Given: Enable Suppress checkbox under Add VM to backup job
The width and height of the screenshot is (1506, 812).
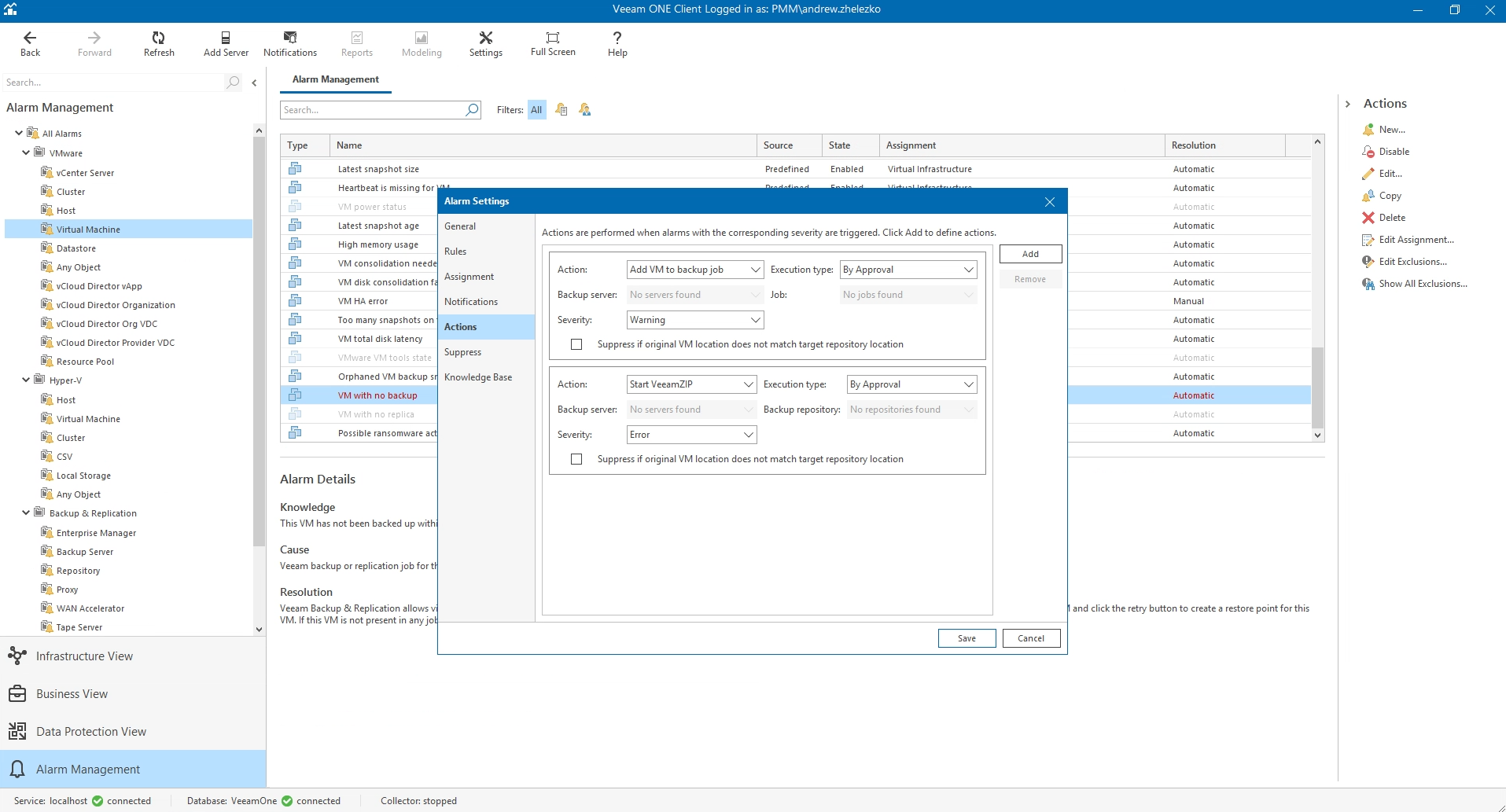Looking at the screenshot, I should click(576, 344).
